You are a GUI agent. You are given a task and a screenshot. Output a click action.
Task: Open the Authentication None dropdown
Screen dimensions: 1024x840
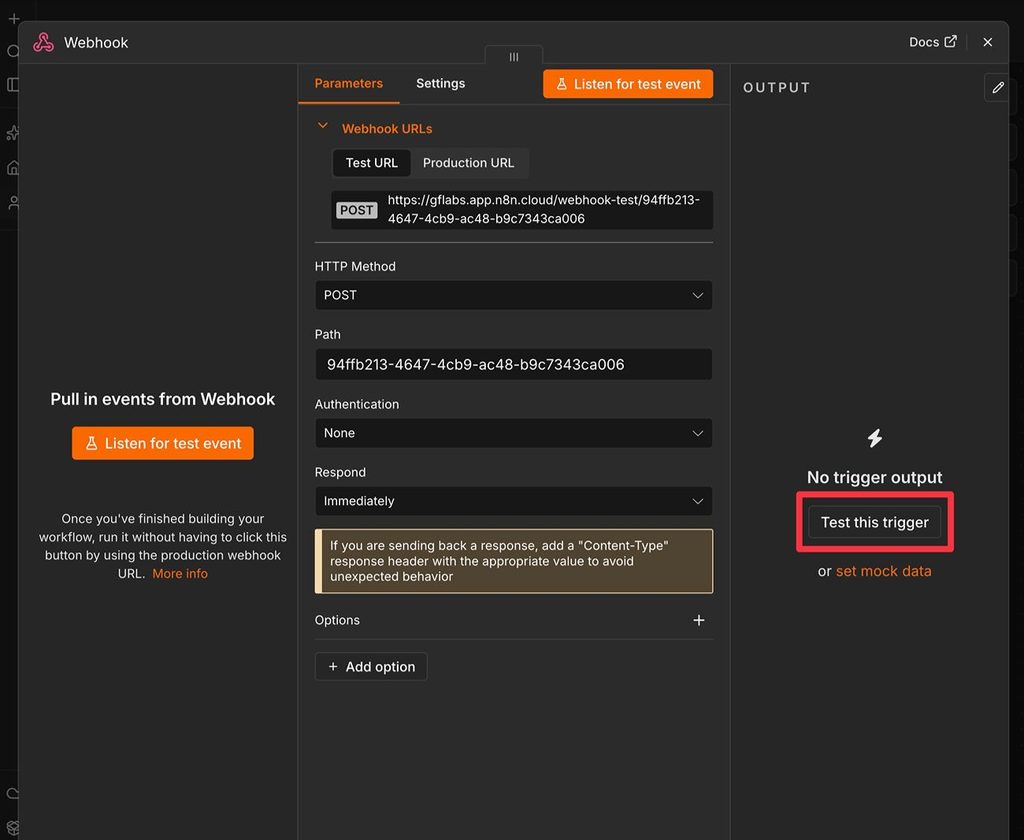tap(513, 433)
